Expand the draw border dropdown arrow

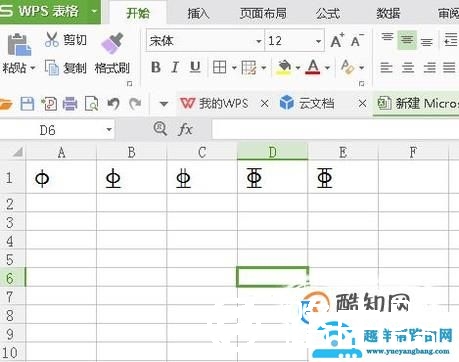[x=264, y=68]
